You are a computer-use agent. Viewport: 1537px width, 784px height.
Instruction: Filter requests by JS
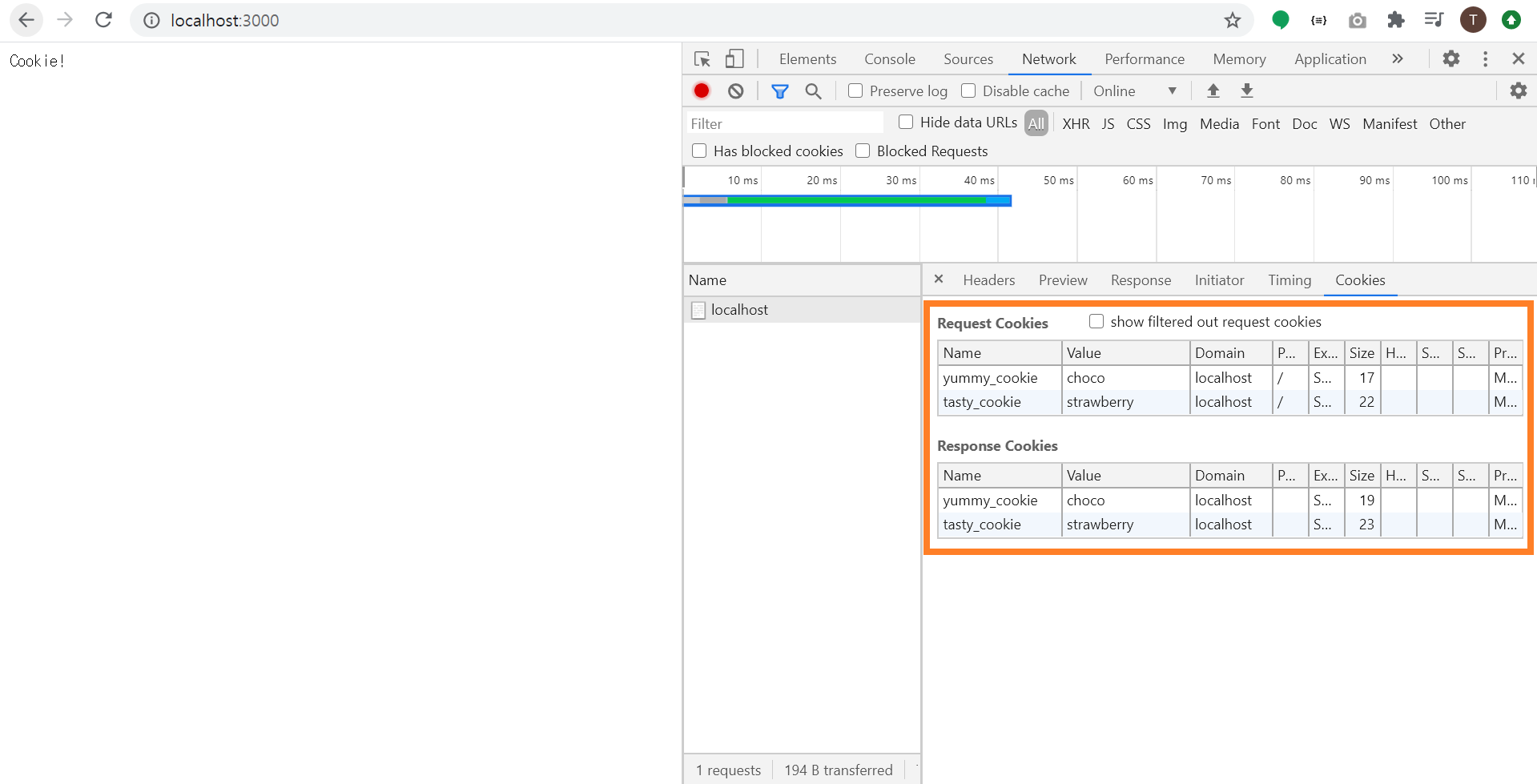click(1108, 124)
